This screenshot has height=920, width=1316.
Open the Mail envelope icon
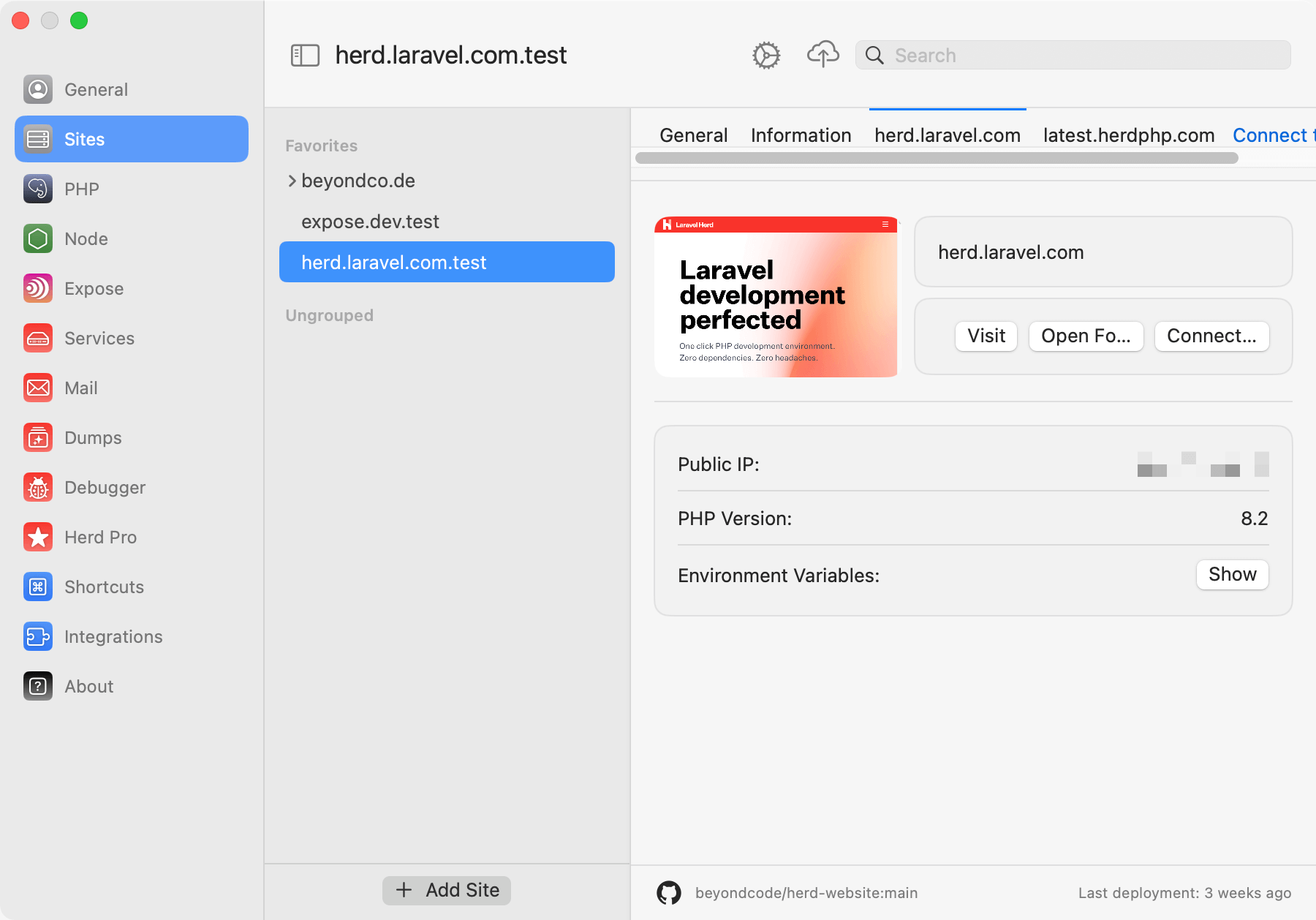tap(38, 388)
